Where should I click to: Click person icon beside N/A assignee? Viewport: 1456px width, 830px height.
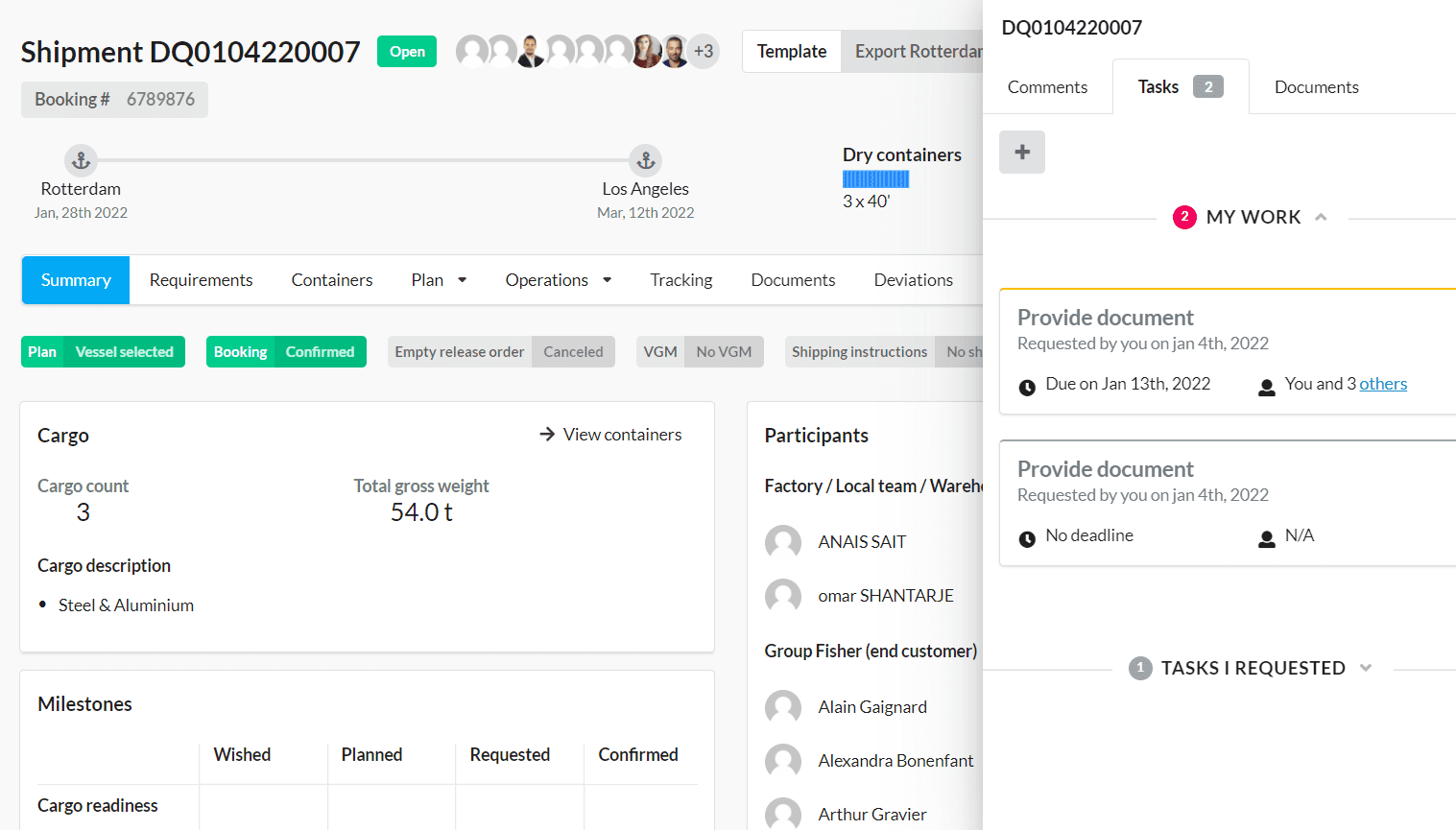[1267, 539]
